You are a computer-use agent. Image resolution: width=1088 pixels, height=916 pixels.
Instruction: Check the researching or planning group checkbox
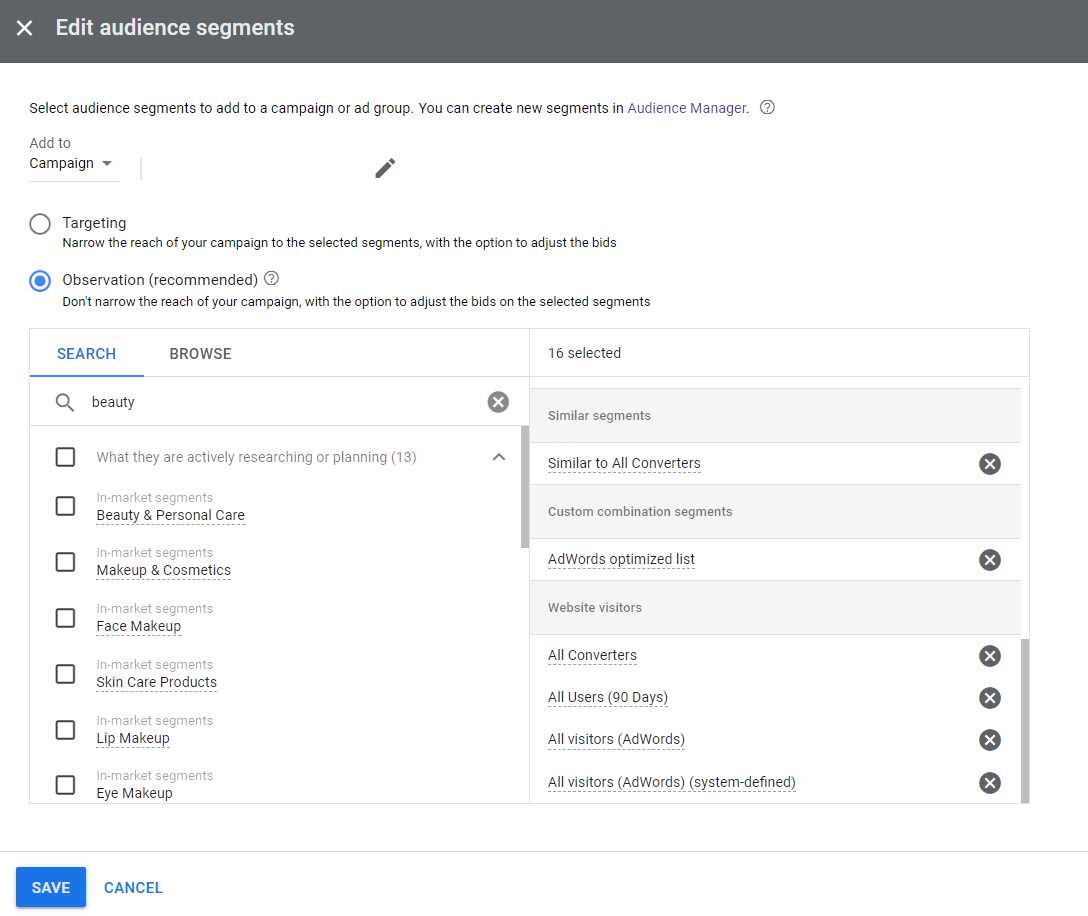(x=65, y=457)
